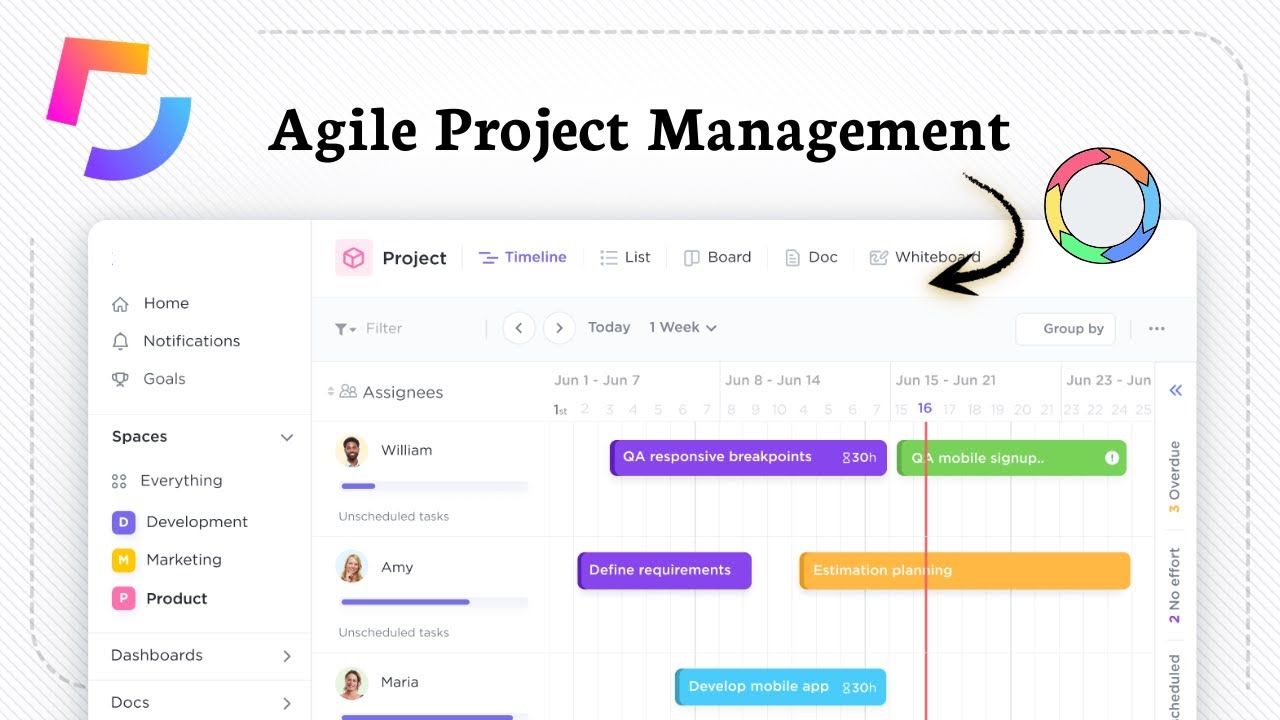Toggle Assignees column sort arrows
This screenshot has width=1280, height=720.
(331, 392)
